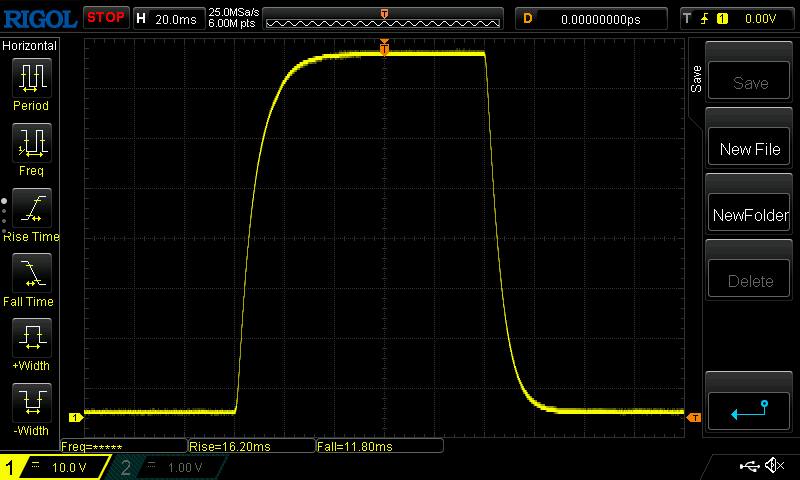Click the Fall=11.80ms measurement readout
Image resolution: width=800 pixels, height=480 pixels.
coord(380,446)
